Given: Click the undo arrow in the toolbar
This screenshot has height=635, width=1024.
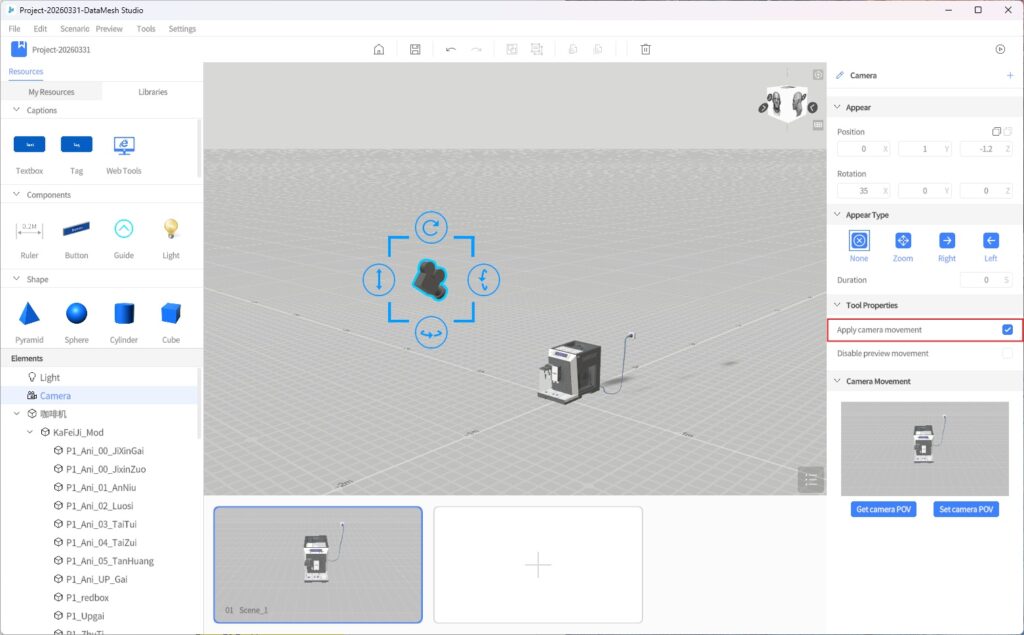Looking at the screenshot, I should click(x=451, y=49).
